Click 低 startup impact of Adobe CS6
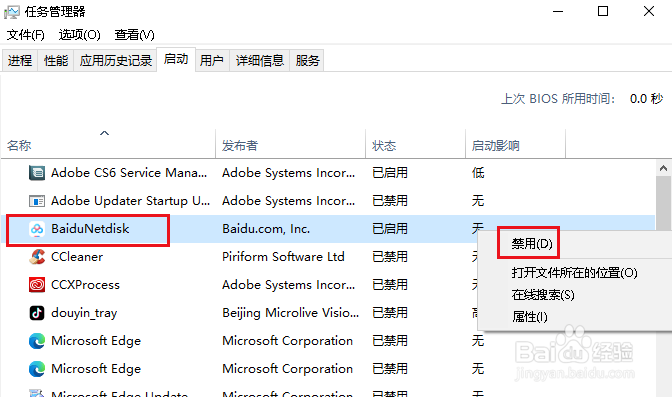672x397 pixels. tap(478, 173)
